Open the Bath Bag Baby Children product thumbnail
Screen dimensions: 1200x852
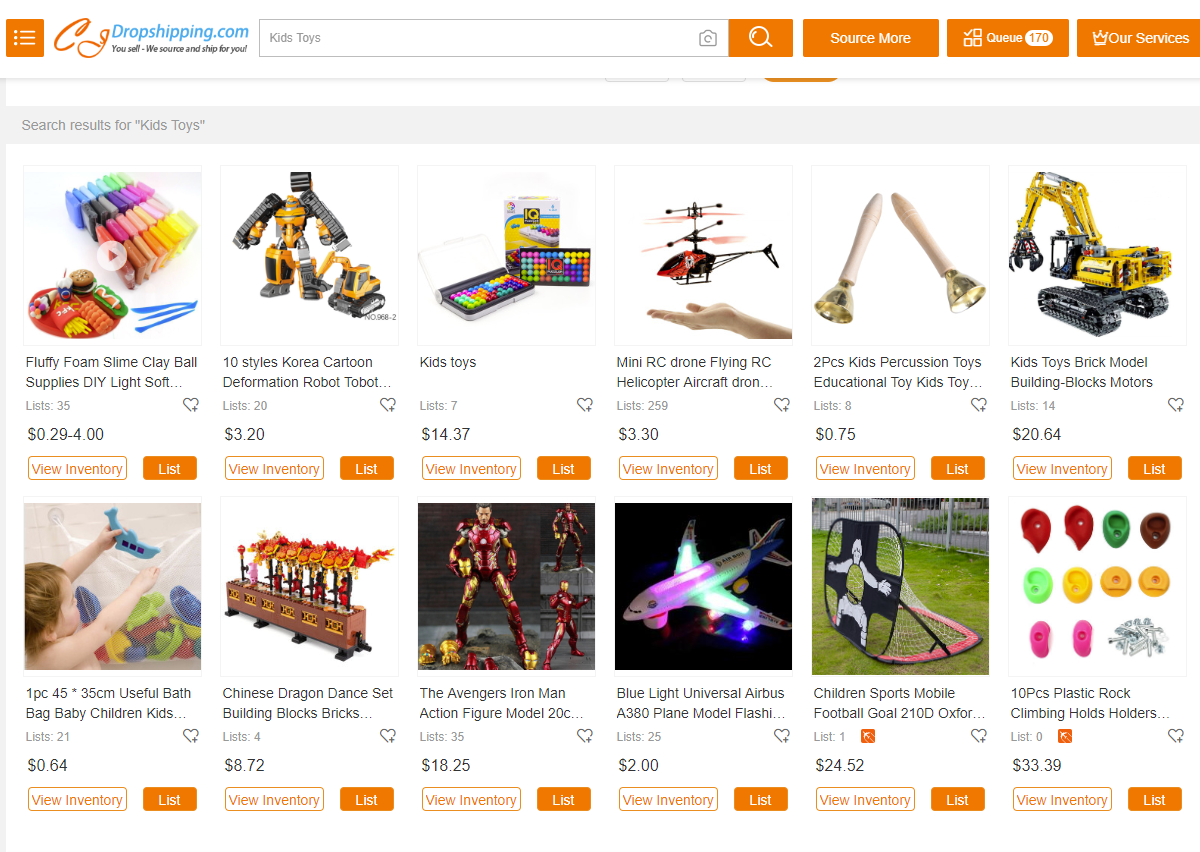pyautogui.click(x=112, y=586)
